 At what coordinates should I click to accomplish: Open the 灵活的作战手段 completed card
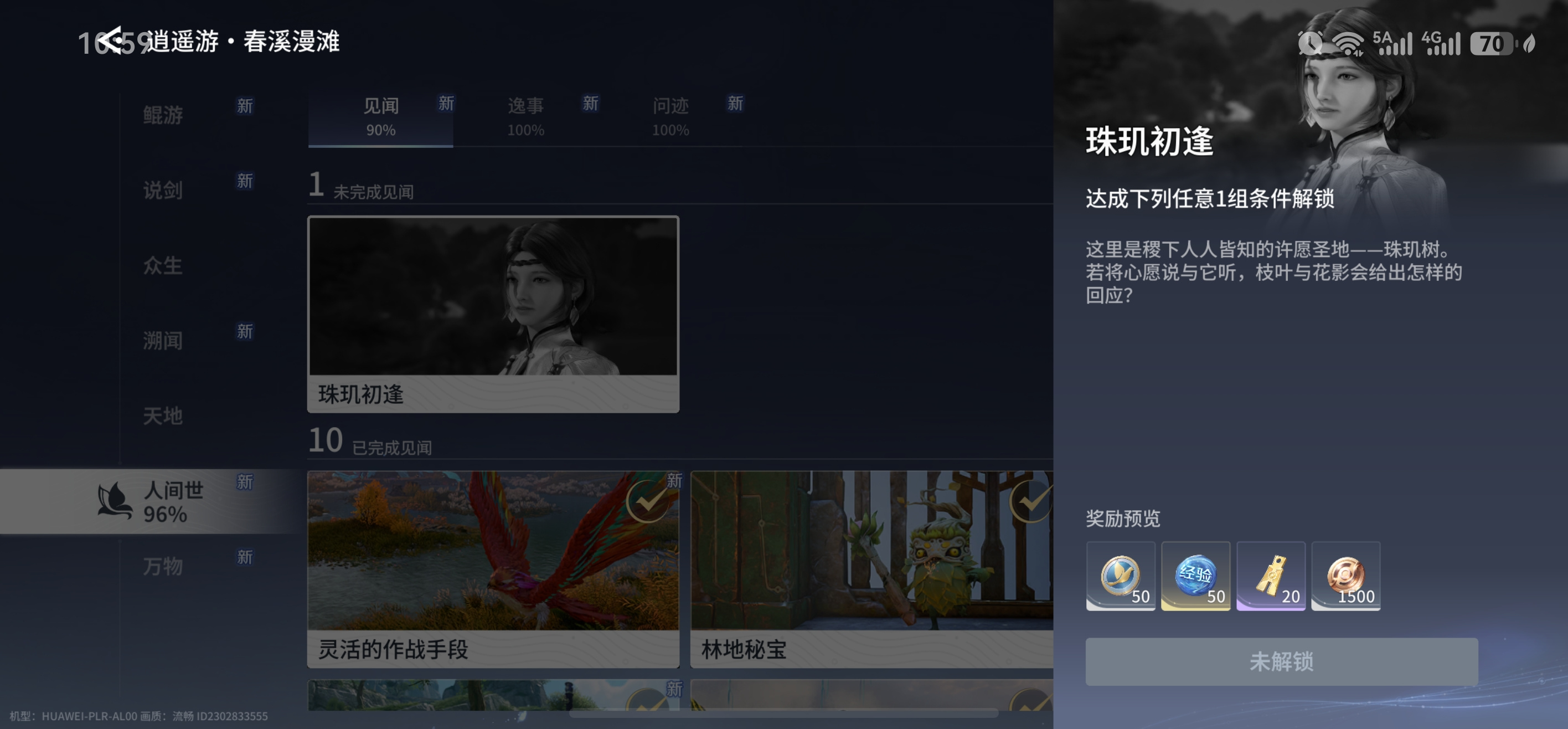pos(493,569)
